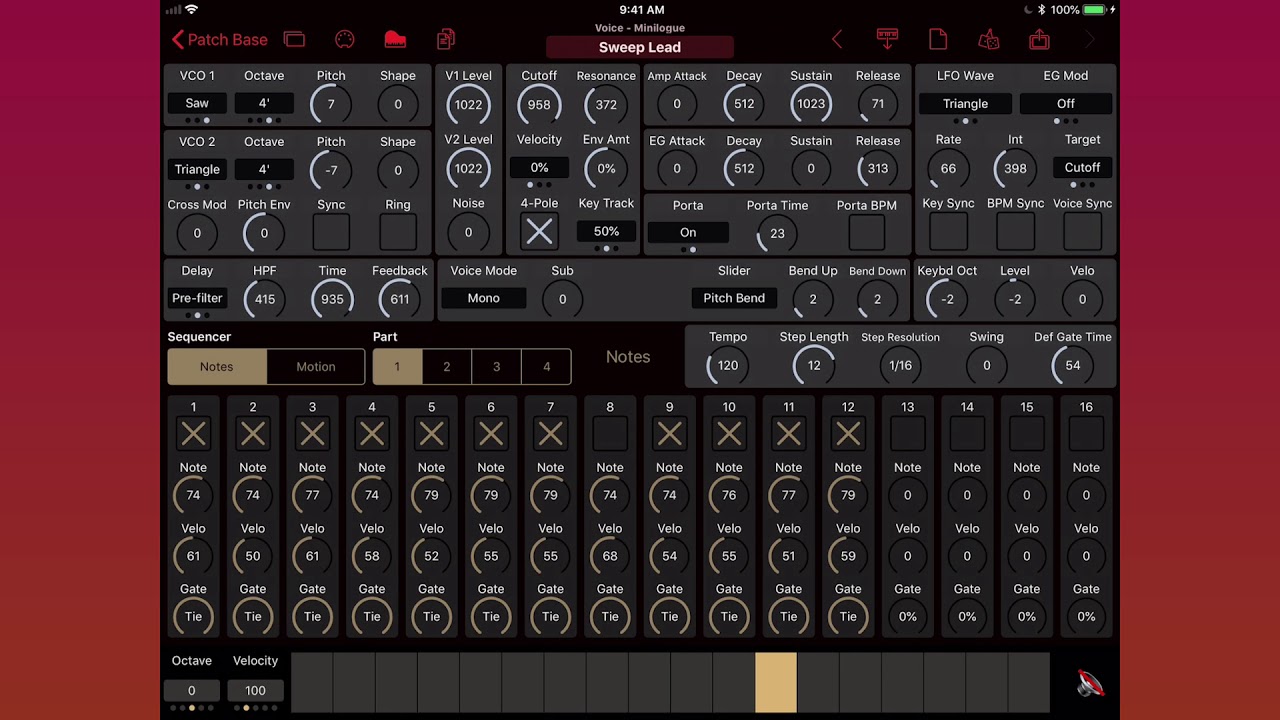Click the fetch from synth icon

pyautogui.click(x=887, y=39)
